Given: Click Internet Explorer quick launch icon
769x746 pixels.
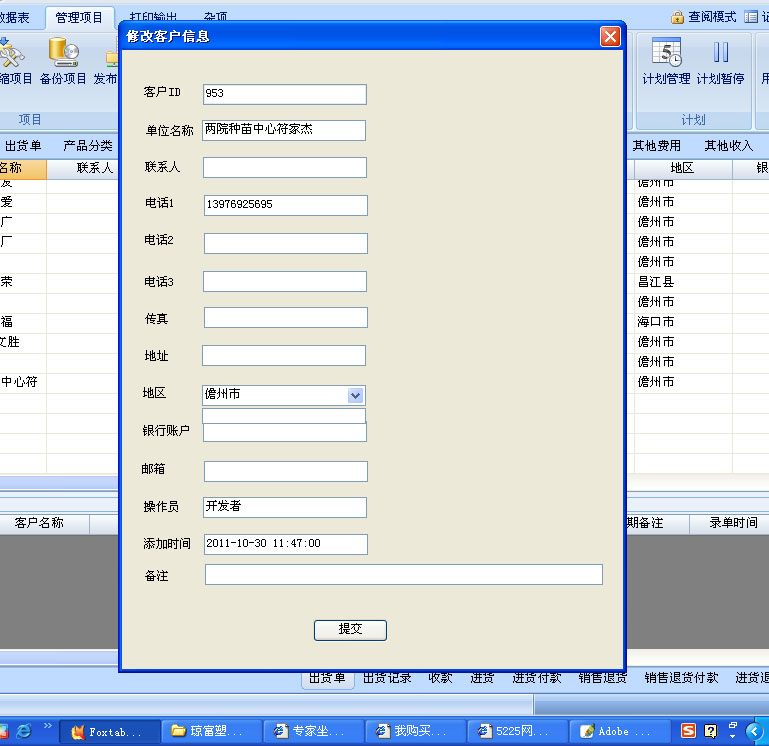Looking at the screenshot, I should pos(24,731).
